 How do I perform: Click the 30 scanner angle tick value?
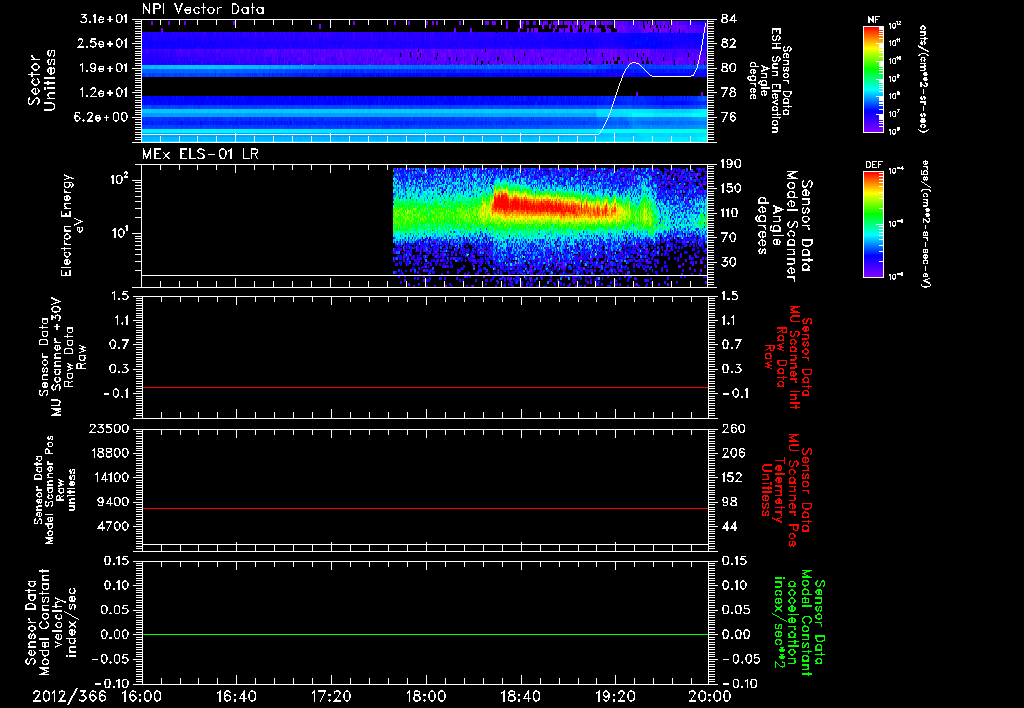coord(729,262)
